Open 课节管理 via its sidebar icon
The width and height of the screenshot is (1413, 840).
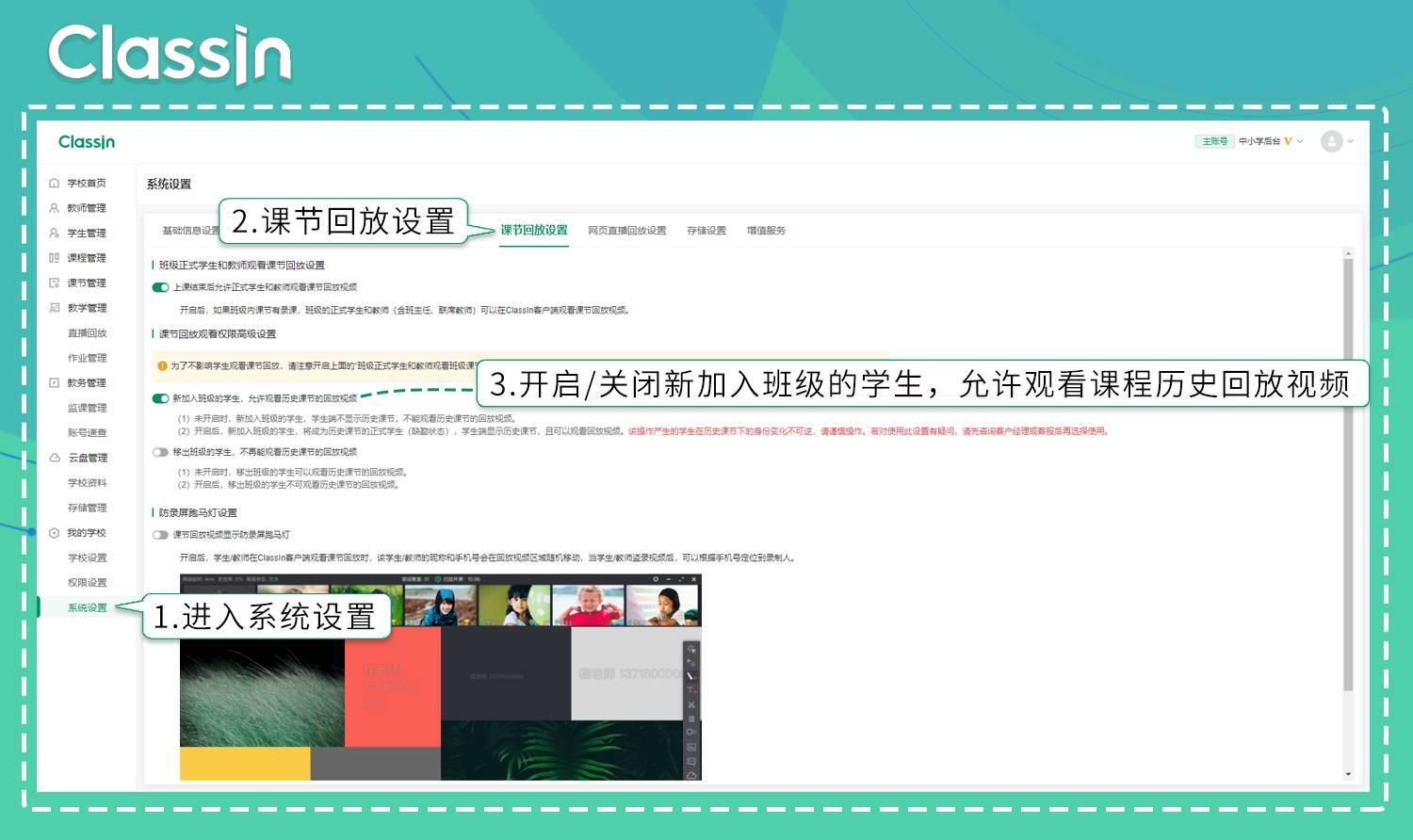pyautogui.click(x=54, y=283)
